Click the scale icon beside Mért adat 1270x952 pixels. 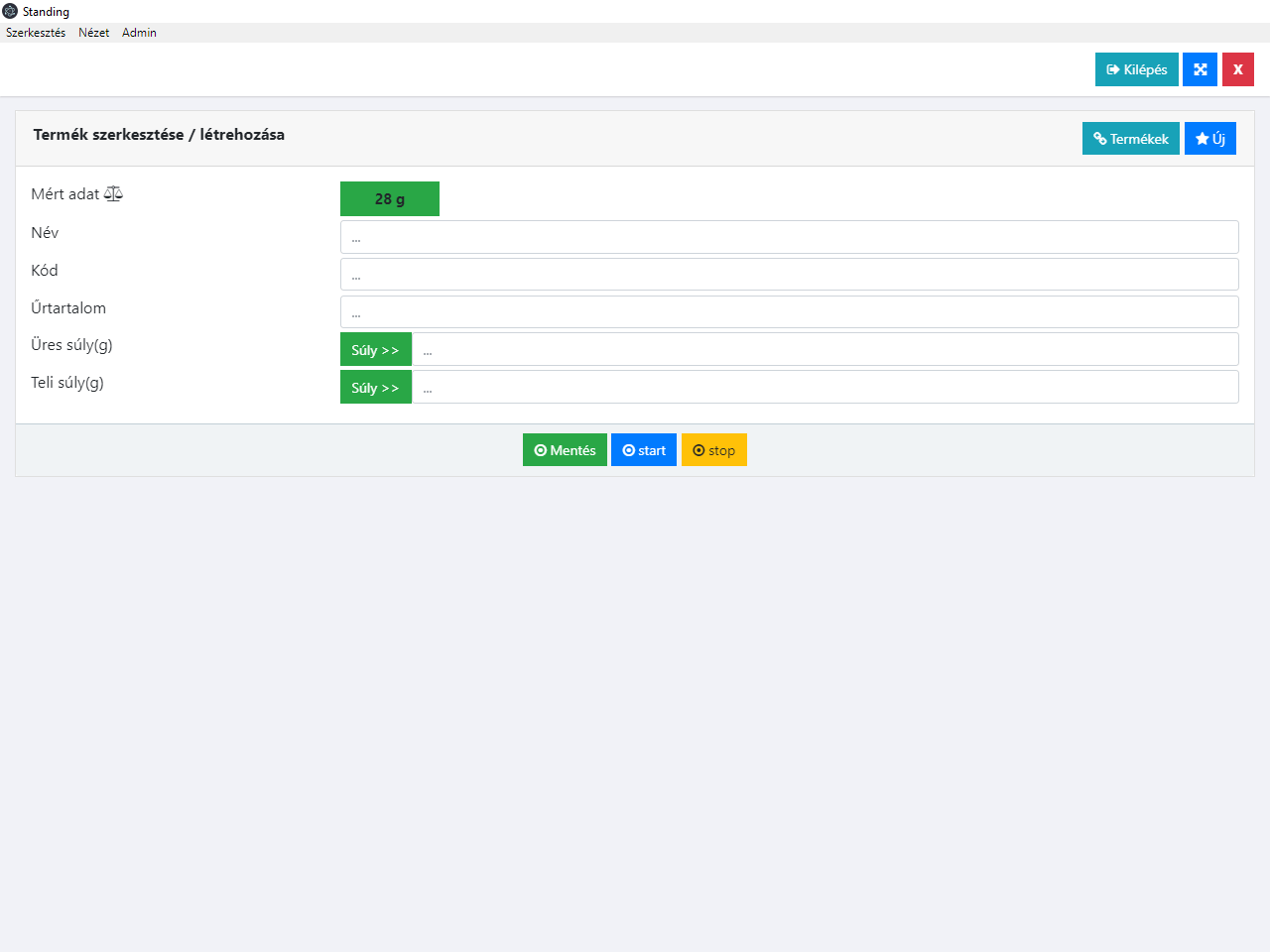[x=113, y=193]
